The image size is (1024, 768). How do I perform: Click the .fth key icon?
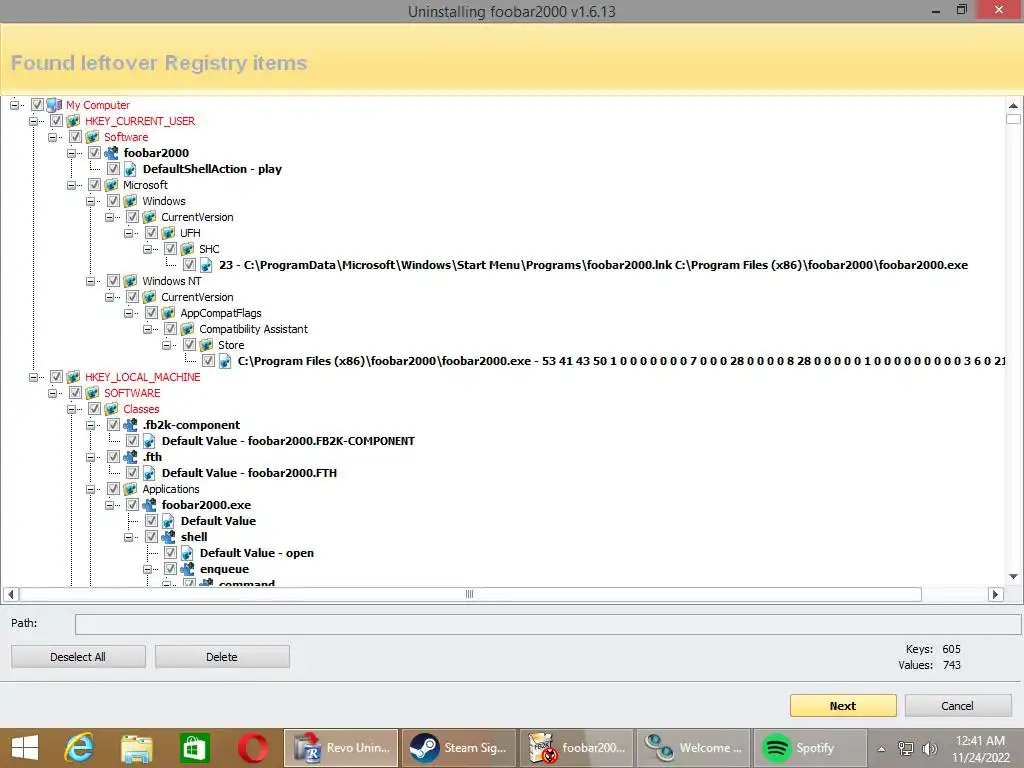(131, 457)
